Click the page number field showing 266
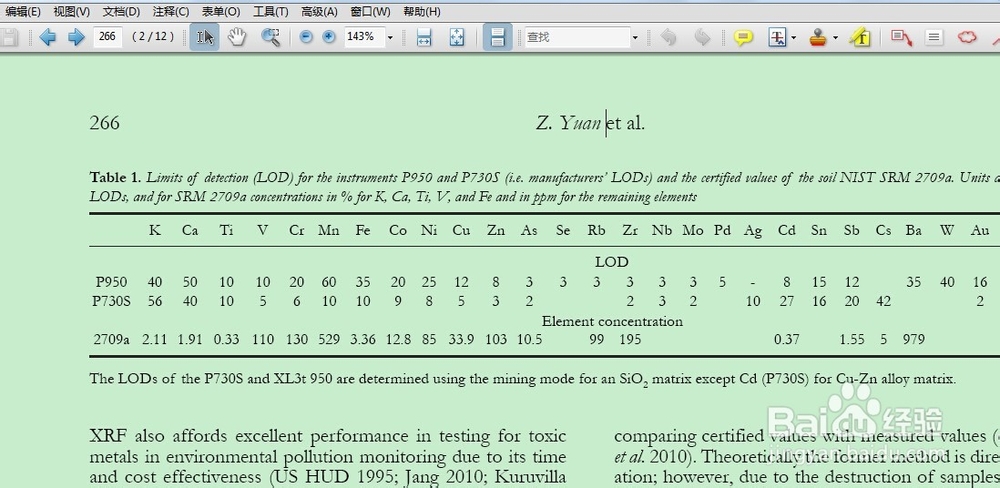1000x488 pixels. click(108, 36)
